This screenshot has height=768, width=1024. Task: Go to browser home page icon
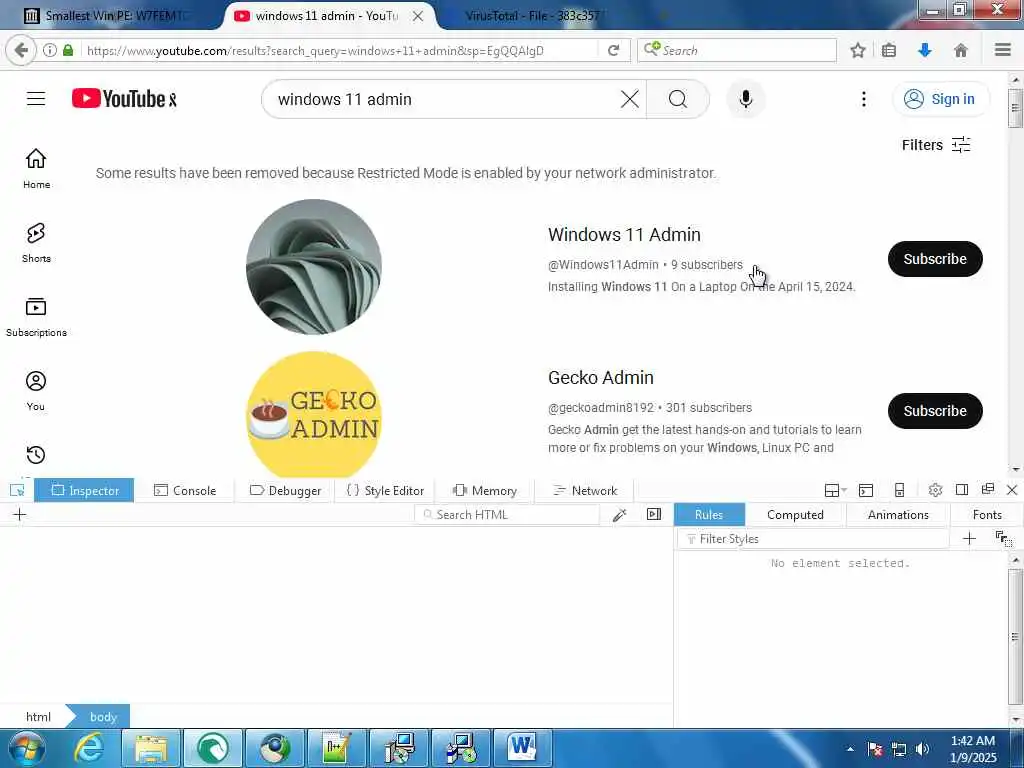960,50
